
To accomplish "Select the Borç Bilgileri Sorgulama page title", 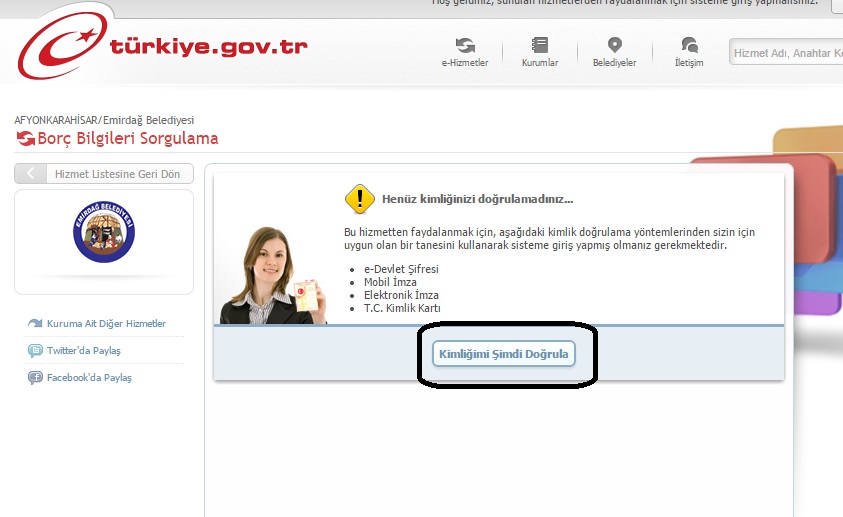I will 127,139.
